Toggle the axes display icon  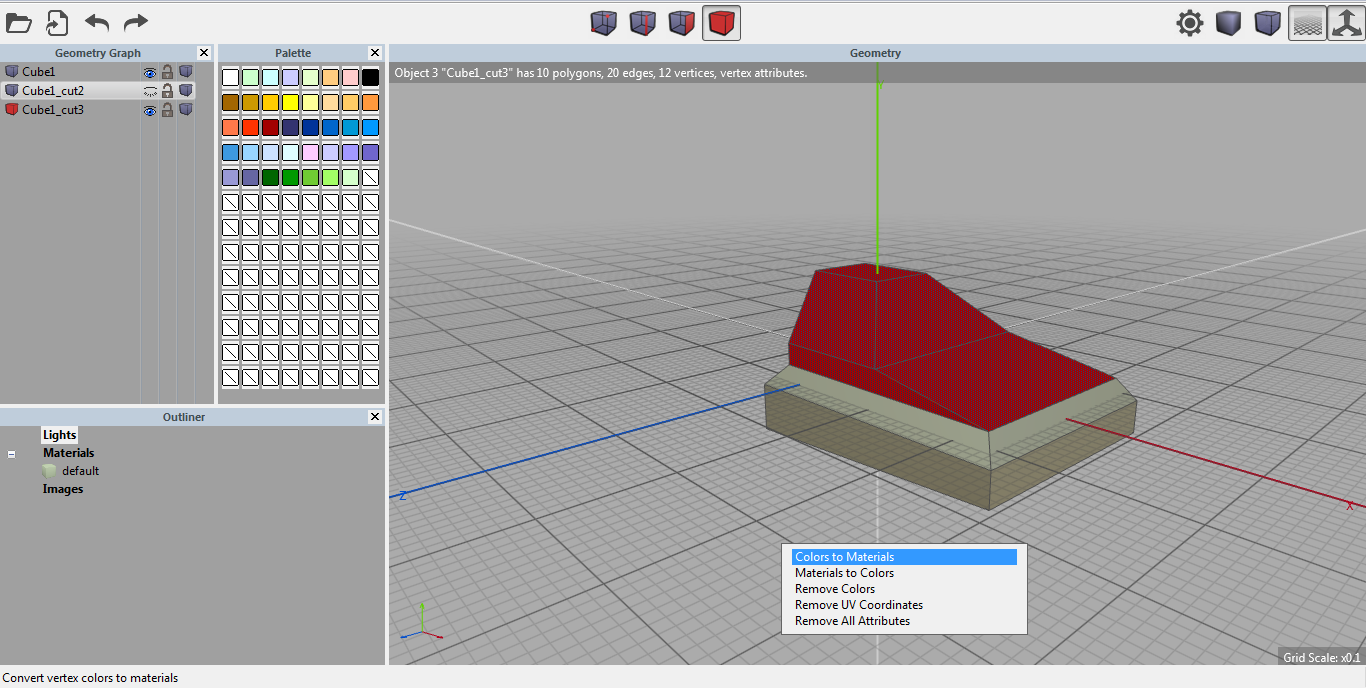pos(1346,23)
